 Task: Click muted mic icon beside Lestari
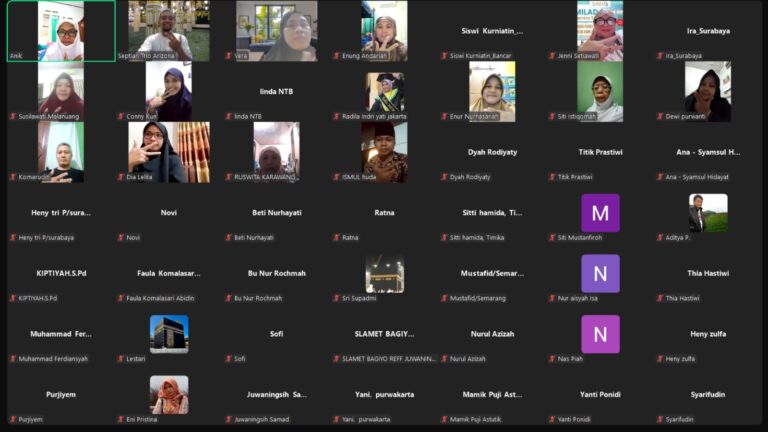point(120,359)
